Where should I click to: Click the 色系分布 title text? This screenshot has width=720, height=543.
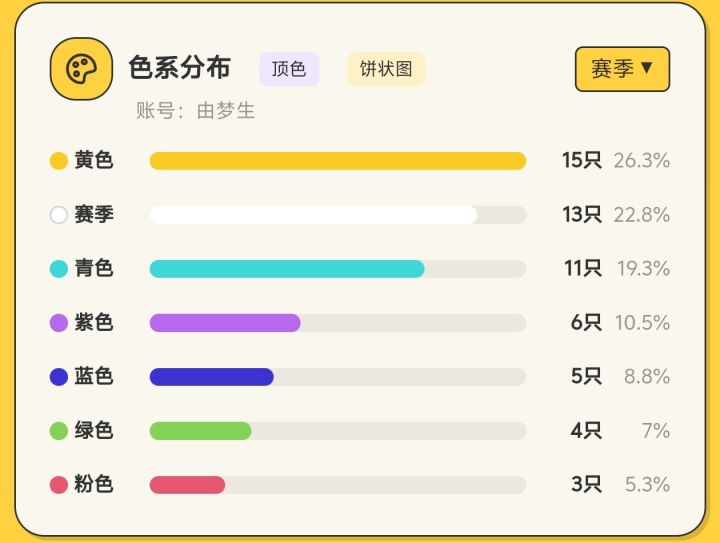(180, 68)
